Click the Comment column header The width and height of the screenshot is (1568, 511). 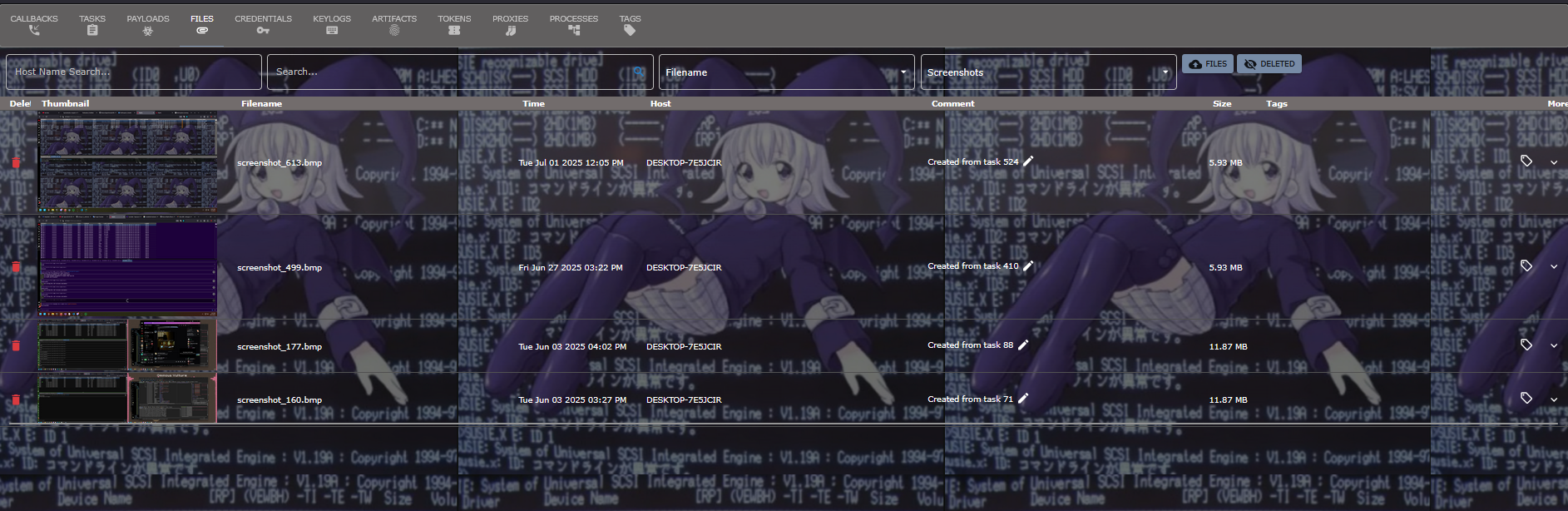tap(952, 104)
